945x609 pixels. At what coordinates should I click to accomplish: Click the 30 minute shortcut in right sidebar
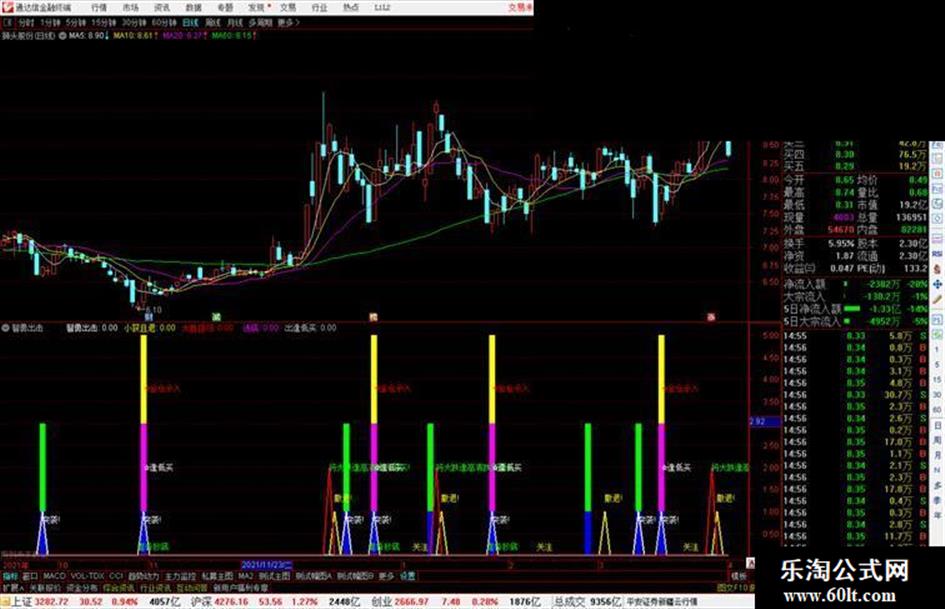tap(937, 395)
